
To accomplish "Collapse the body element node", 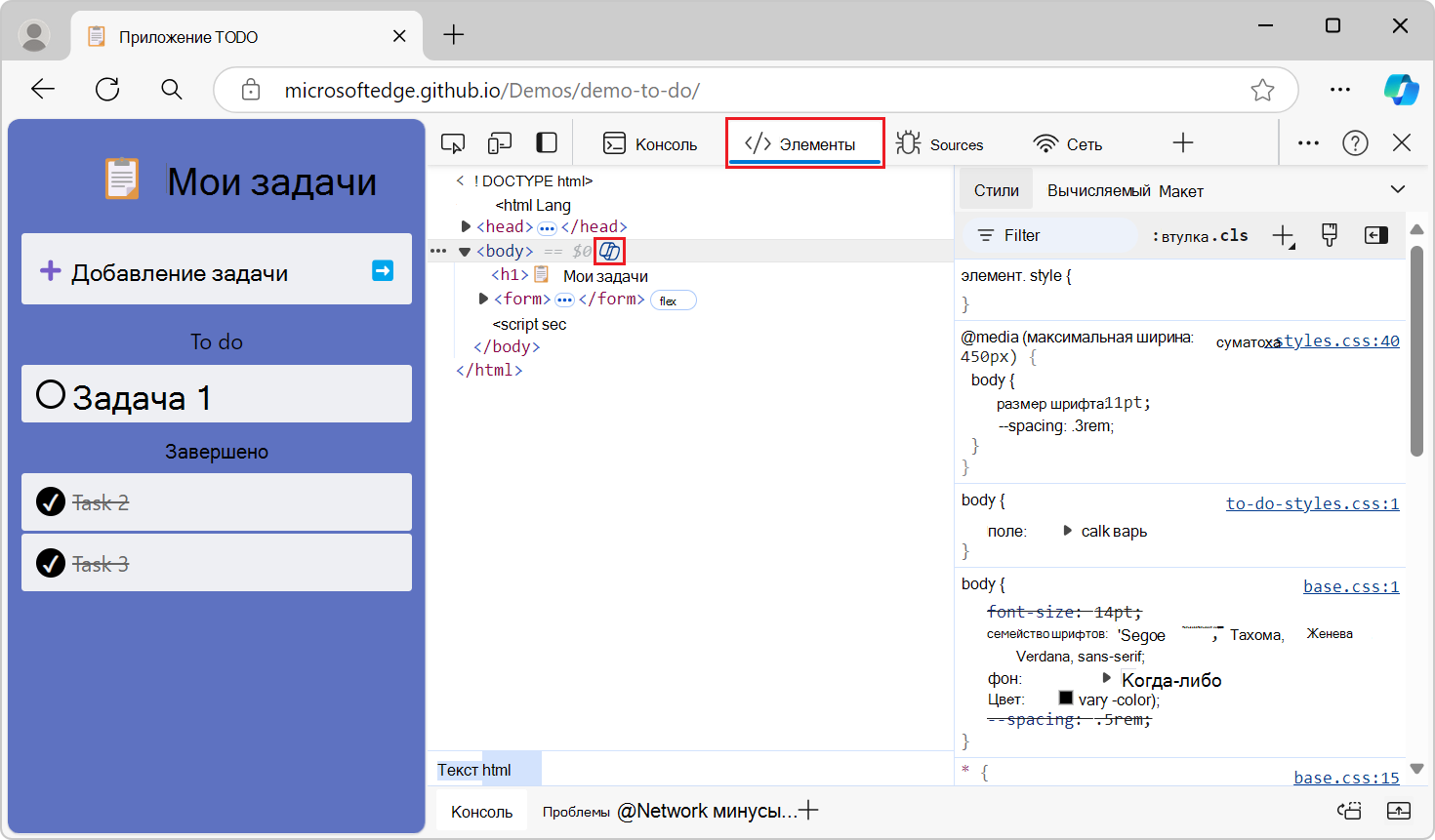I will [x=465, y=252].
